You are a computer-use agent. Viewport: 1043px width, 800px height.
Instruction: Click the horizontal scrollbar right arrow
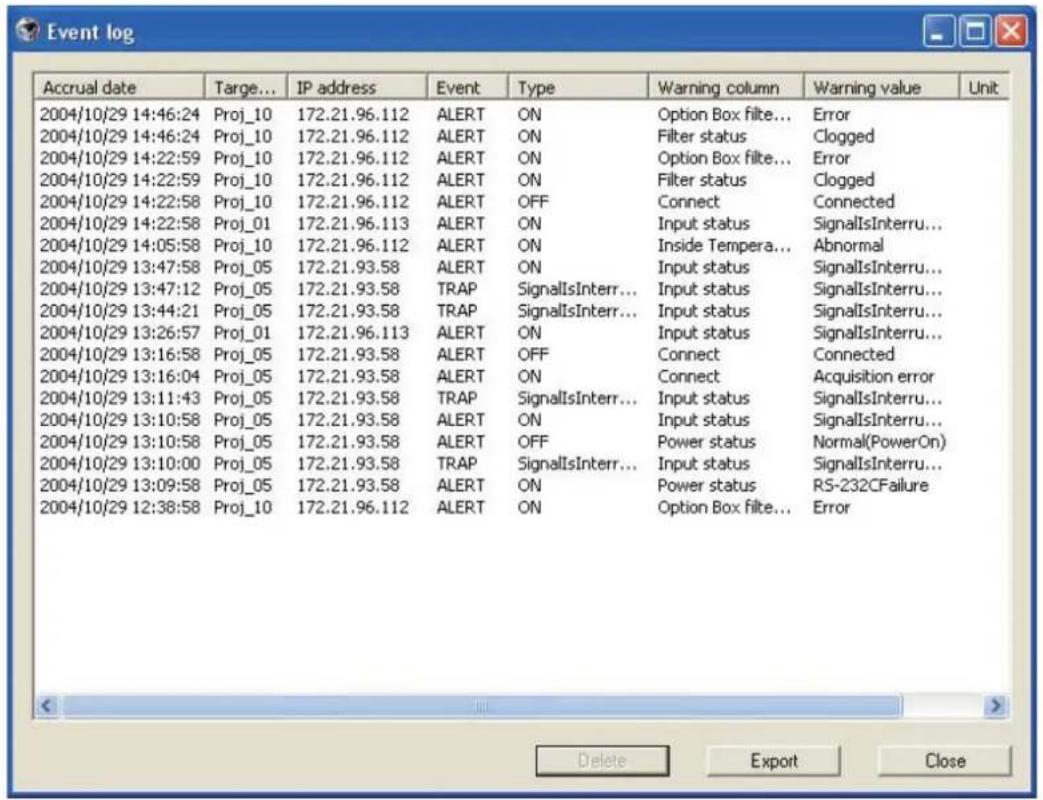[996, 705]
